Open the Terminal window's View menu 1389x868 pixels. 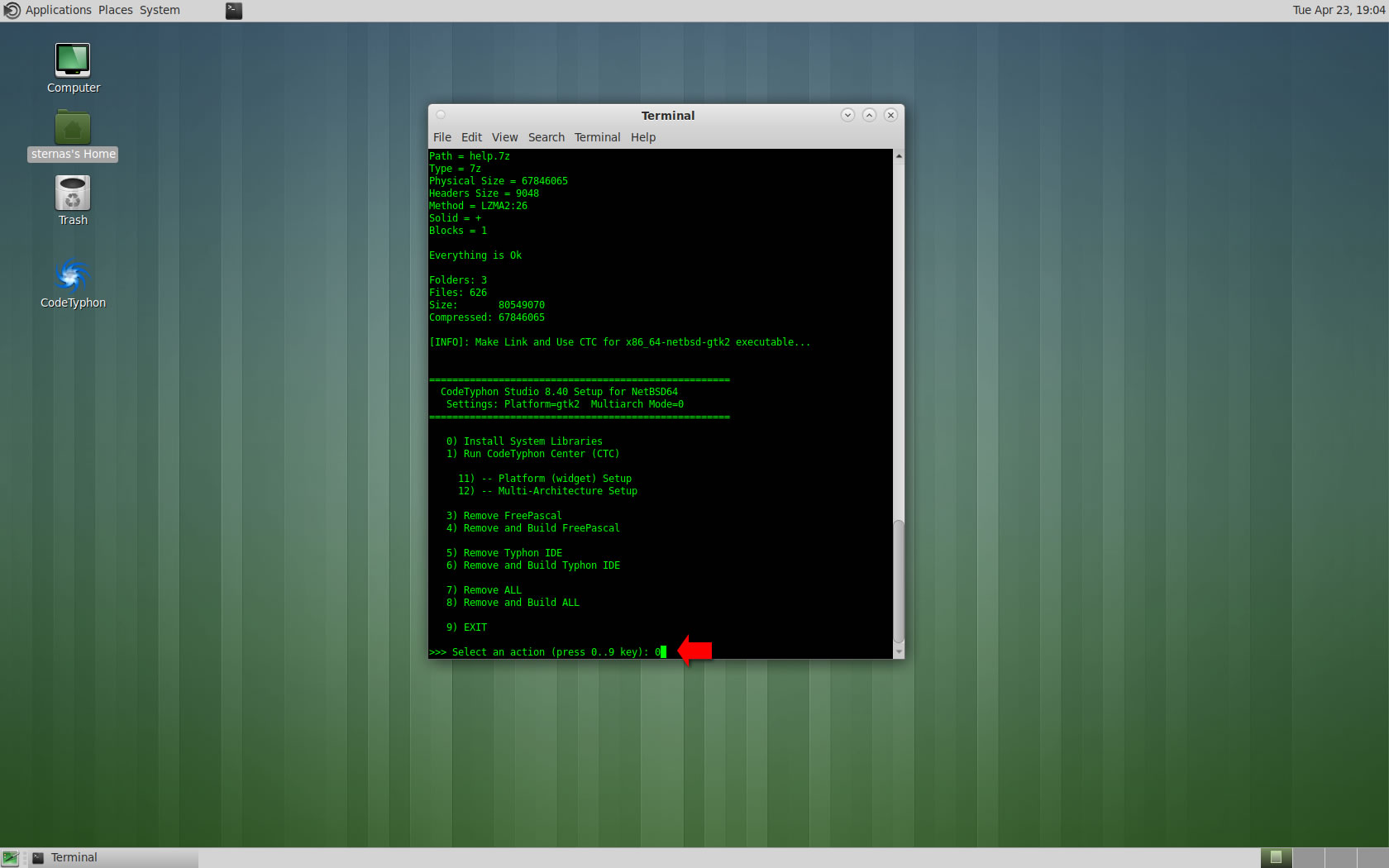[504, 137]
